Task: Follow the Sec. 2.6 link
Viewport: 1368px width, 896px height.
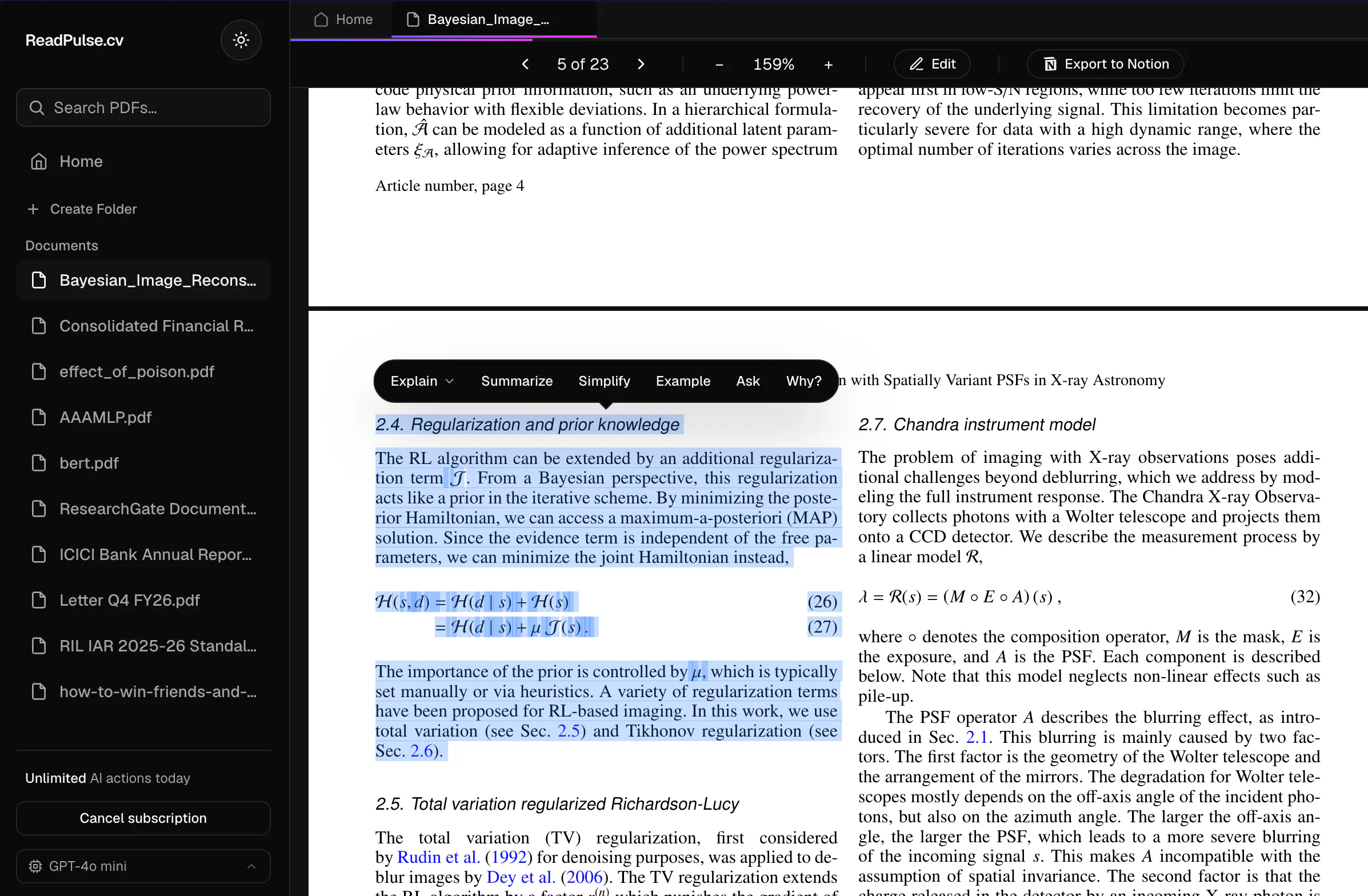Action: click(421, 751)
